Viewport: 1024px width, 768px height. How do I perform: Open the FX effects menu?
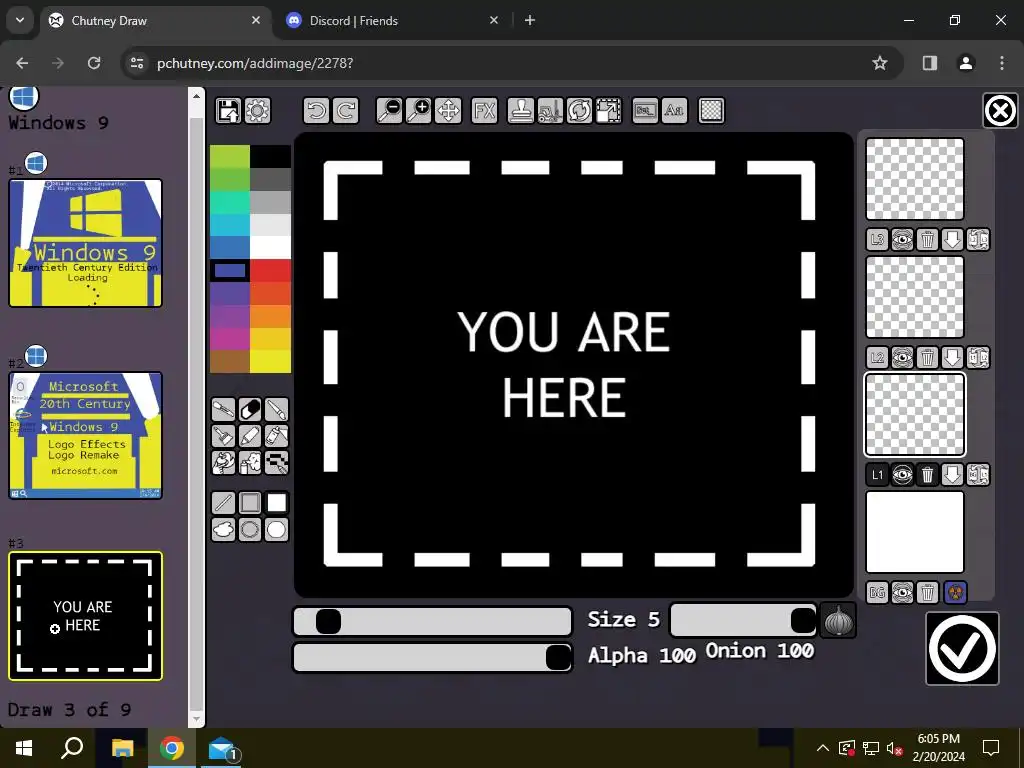485,110
